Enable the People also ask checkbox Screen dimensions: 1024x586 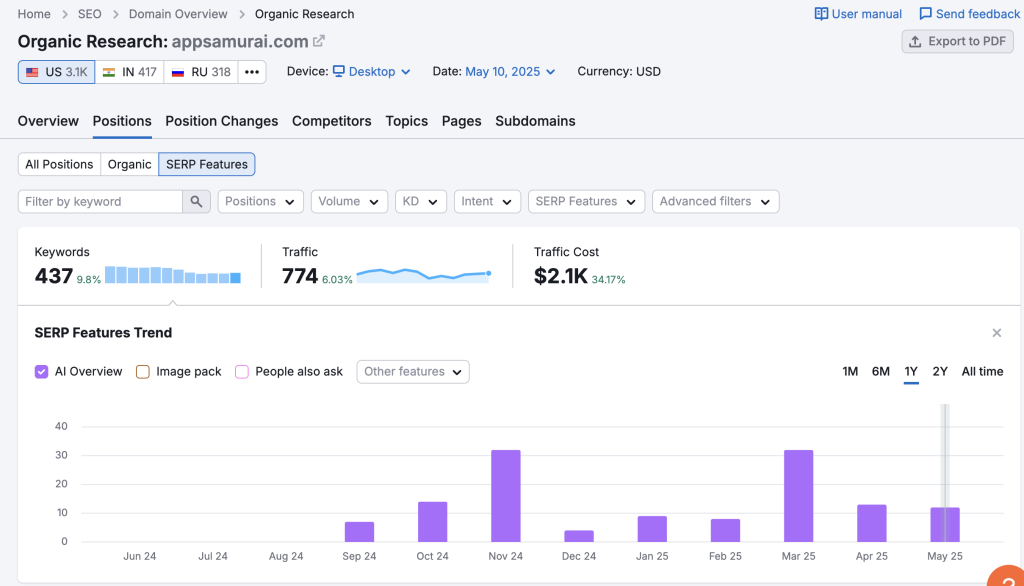242,372
